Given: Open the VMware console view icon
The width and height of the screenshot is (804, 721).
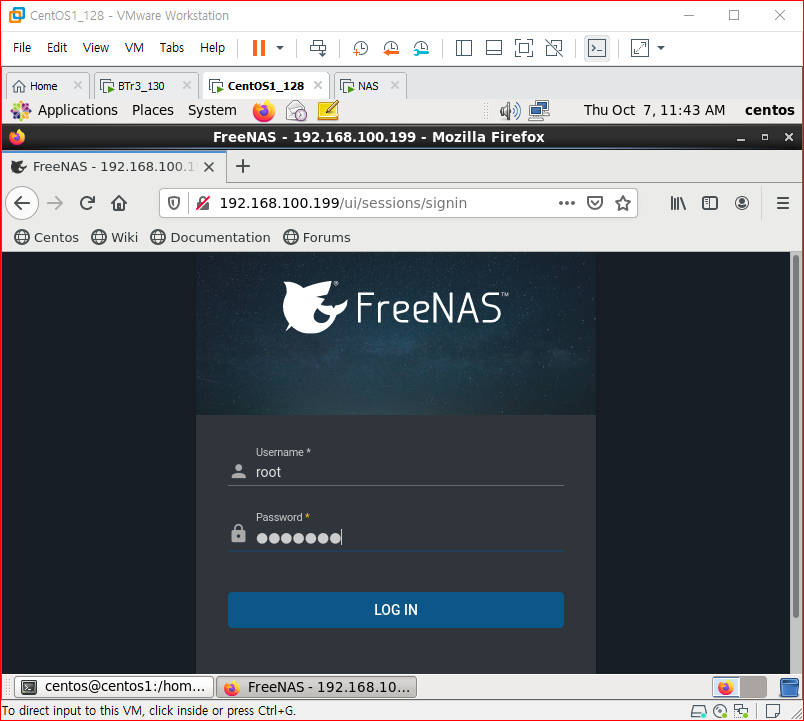Looking at the screenshot, I should pyautogui.click(x=597, y=48).
